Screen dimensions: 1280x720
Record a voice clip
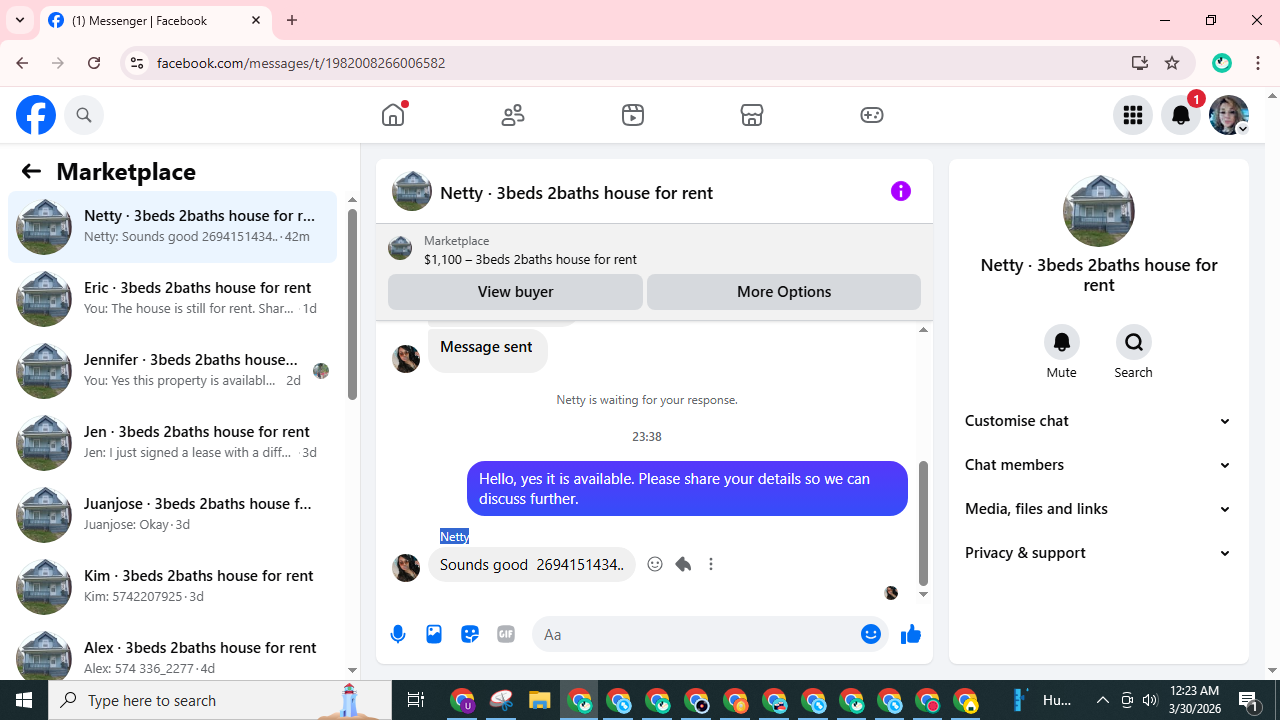pyautogui.click(x=398, y=634)
